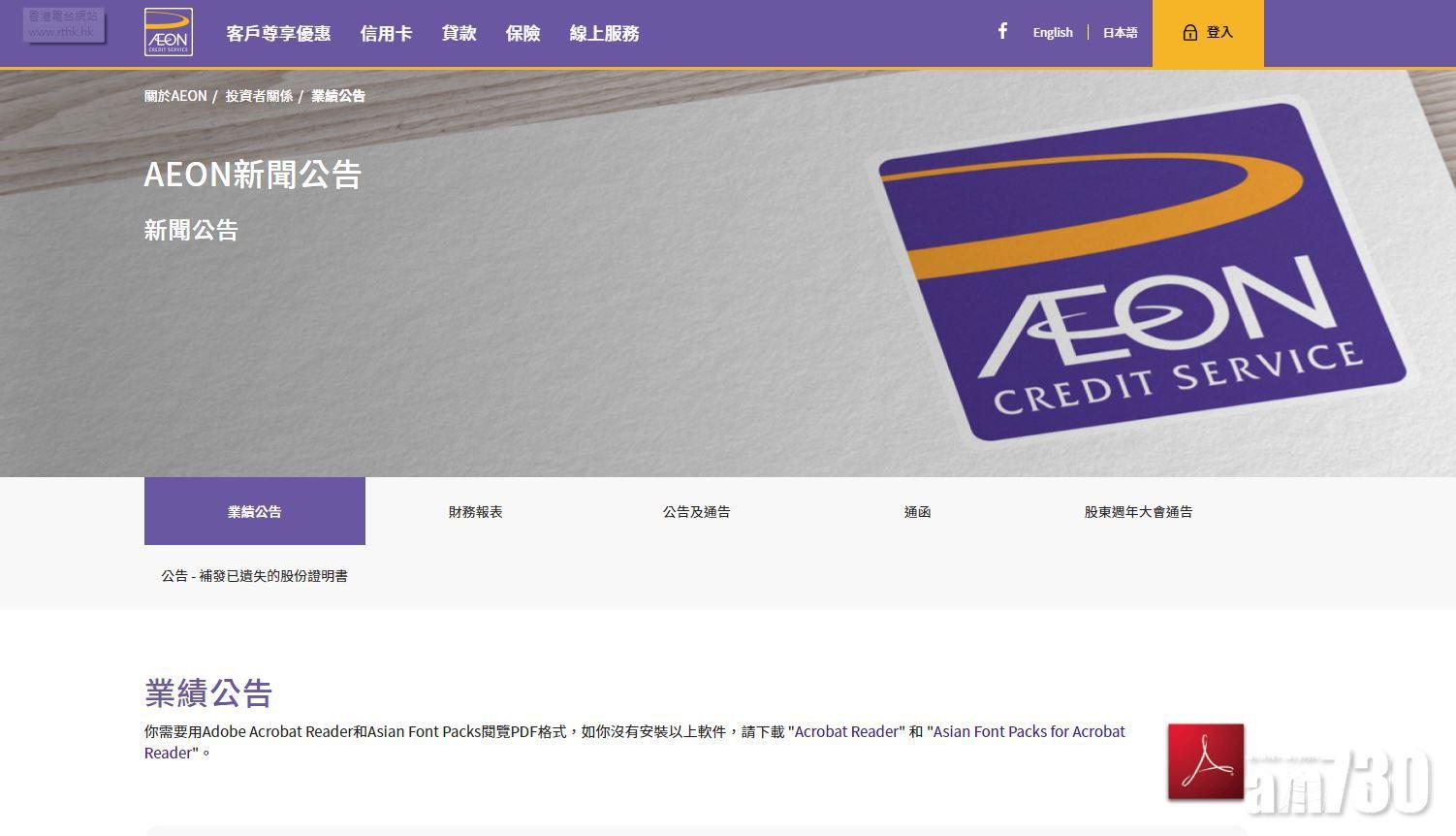Click the AEON Credit Service logo
This screenshot has height=836, width=1456.
[168, 31]
